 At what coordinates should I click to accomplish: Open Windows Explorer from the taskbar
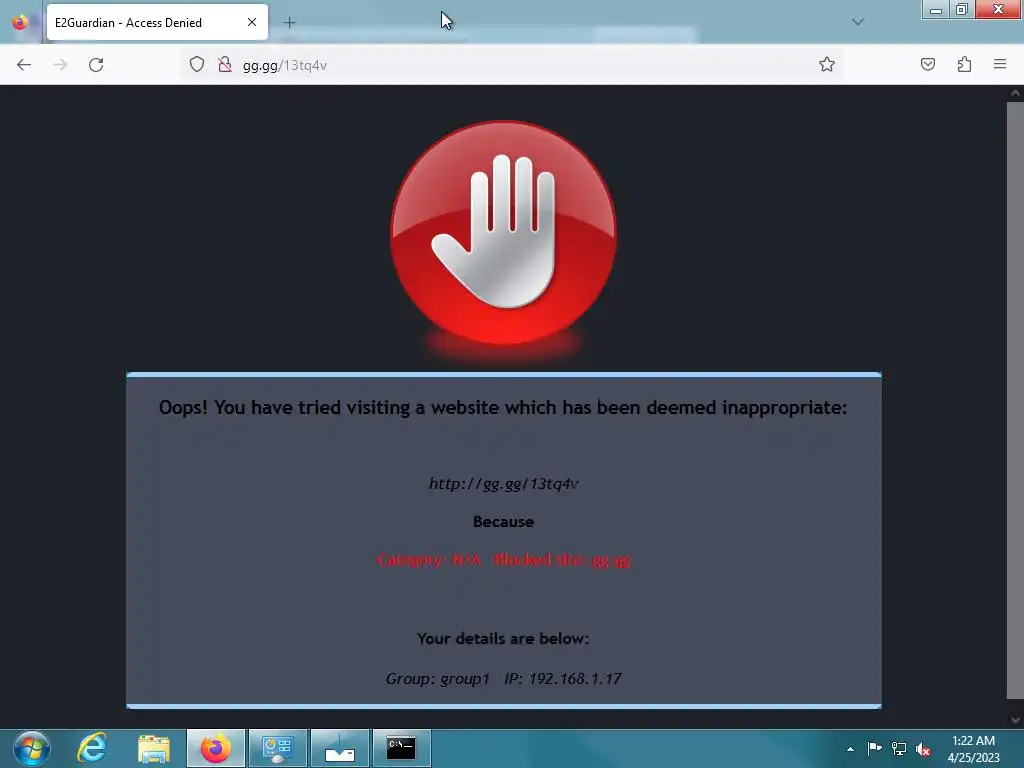pyautogui.click(x=154, y=748)
